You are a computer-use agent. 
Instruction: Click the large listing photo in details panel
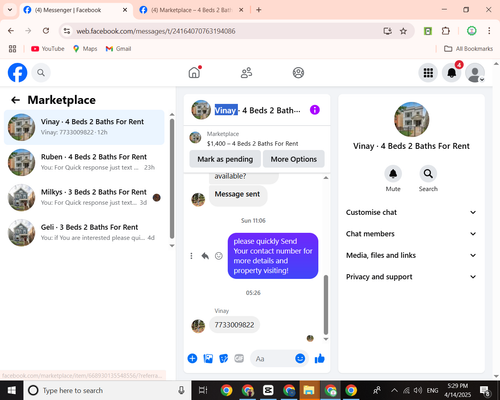tap(411, 119)
